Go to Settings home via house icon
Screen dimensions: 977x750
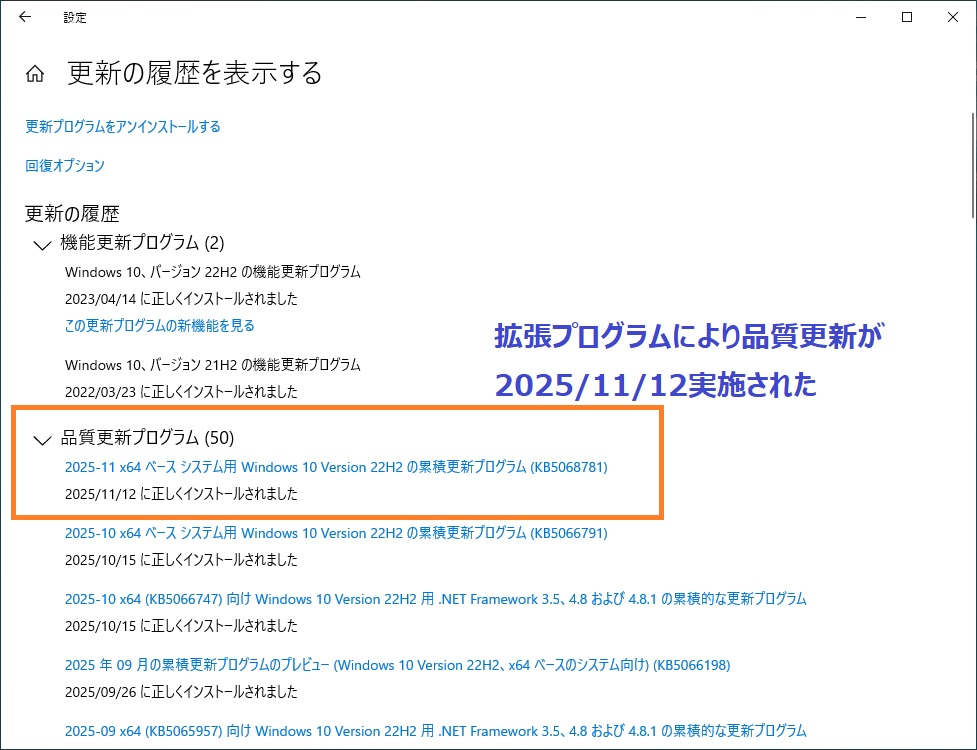pos(35,74)
